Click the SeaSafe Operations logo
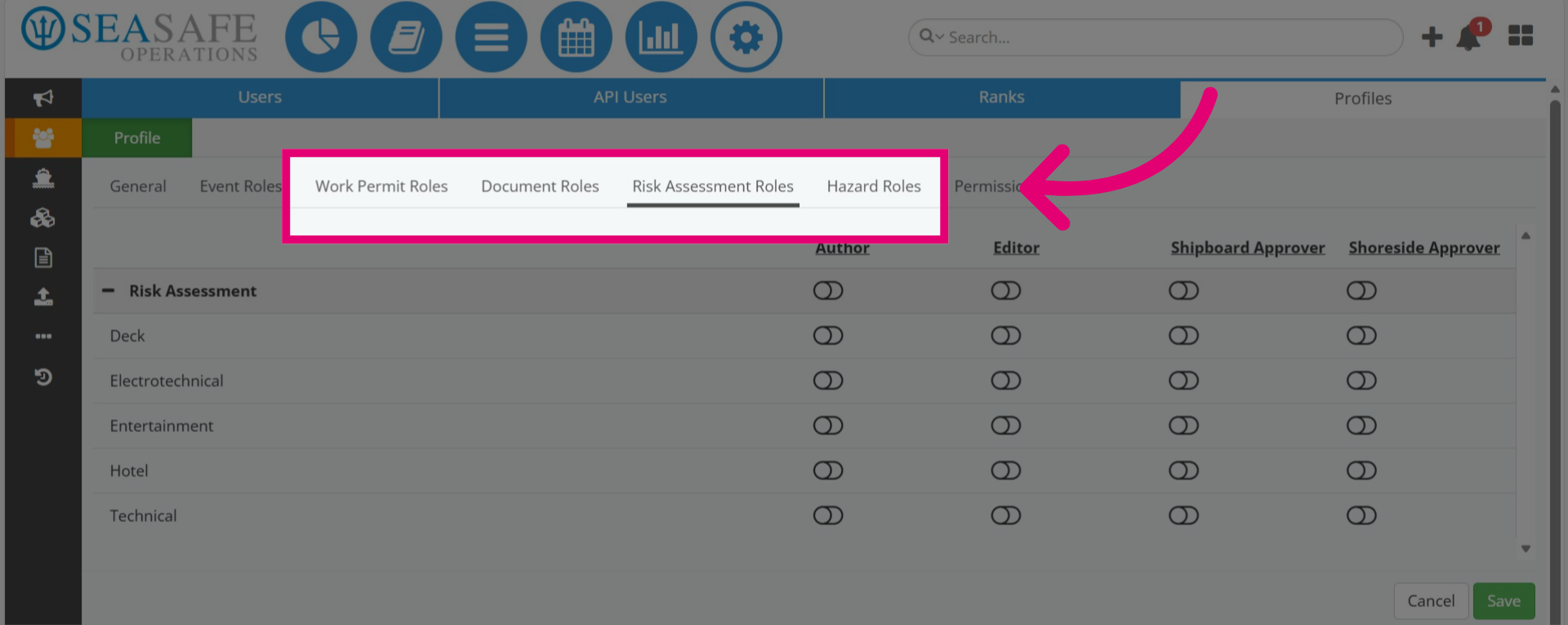The width and height of the screenshot is (1568, 625). (140, 35)
